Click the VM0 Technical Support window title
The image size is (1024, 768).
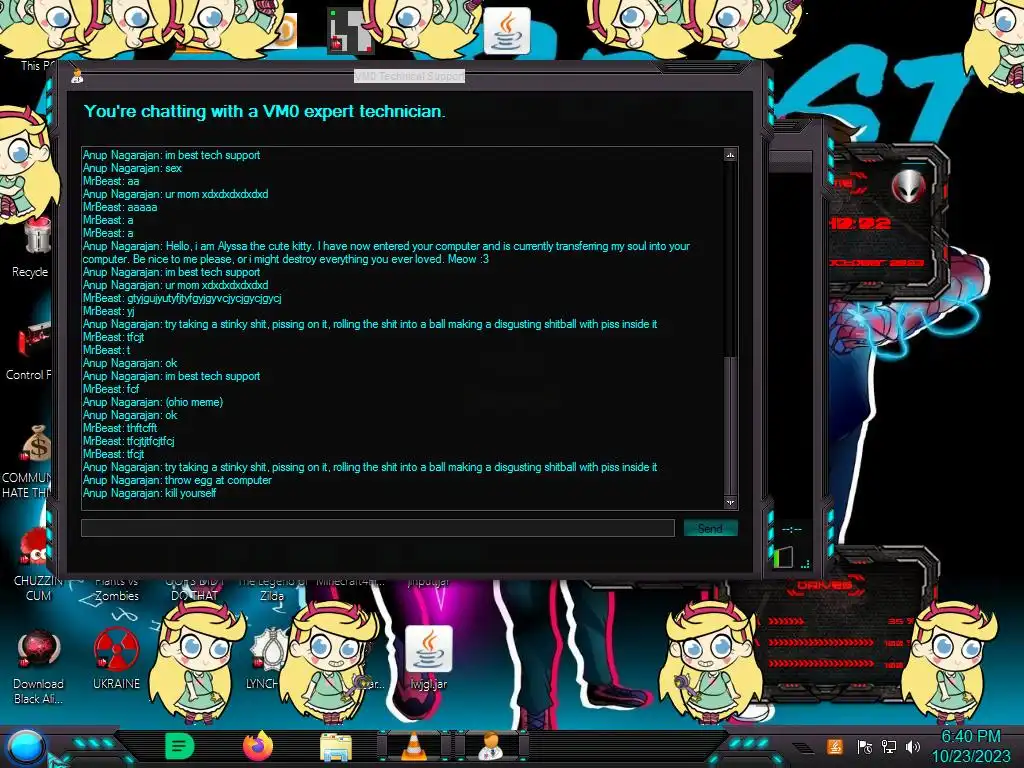click(409, 76)
